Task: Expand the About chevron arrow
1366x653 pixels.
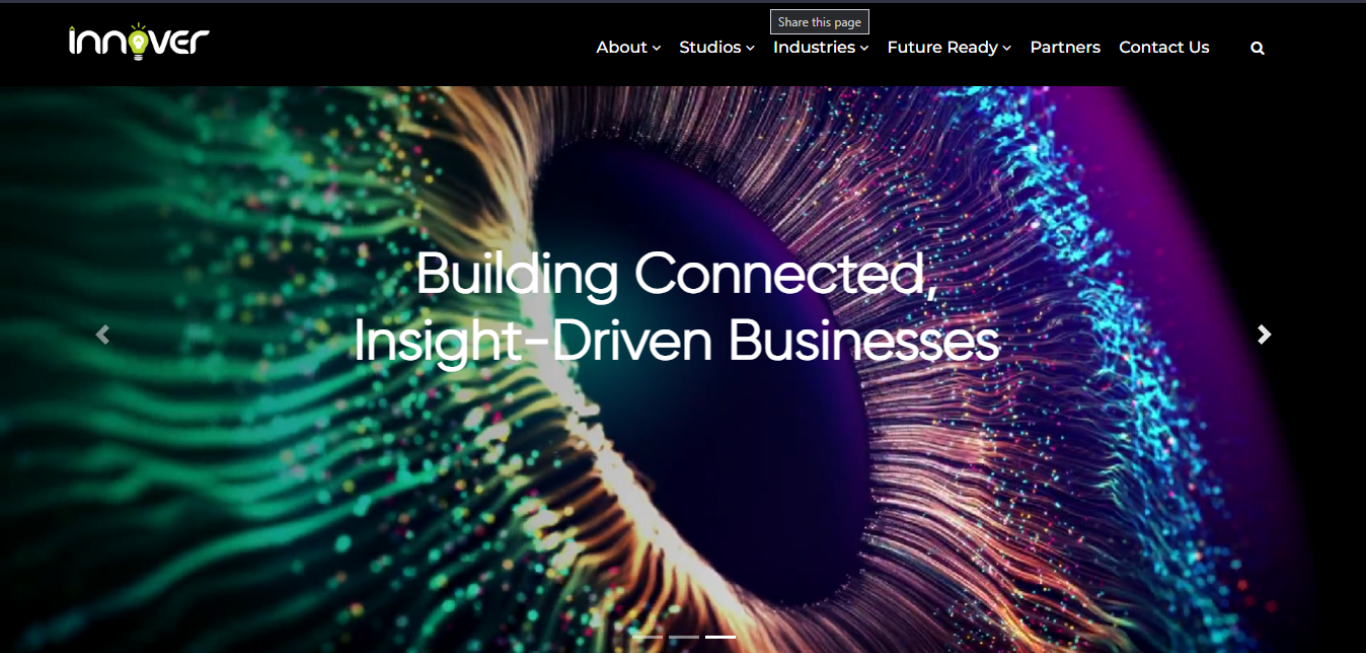Action: point(657,48)
